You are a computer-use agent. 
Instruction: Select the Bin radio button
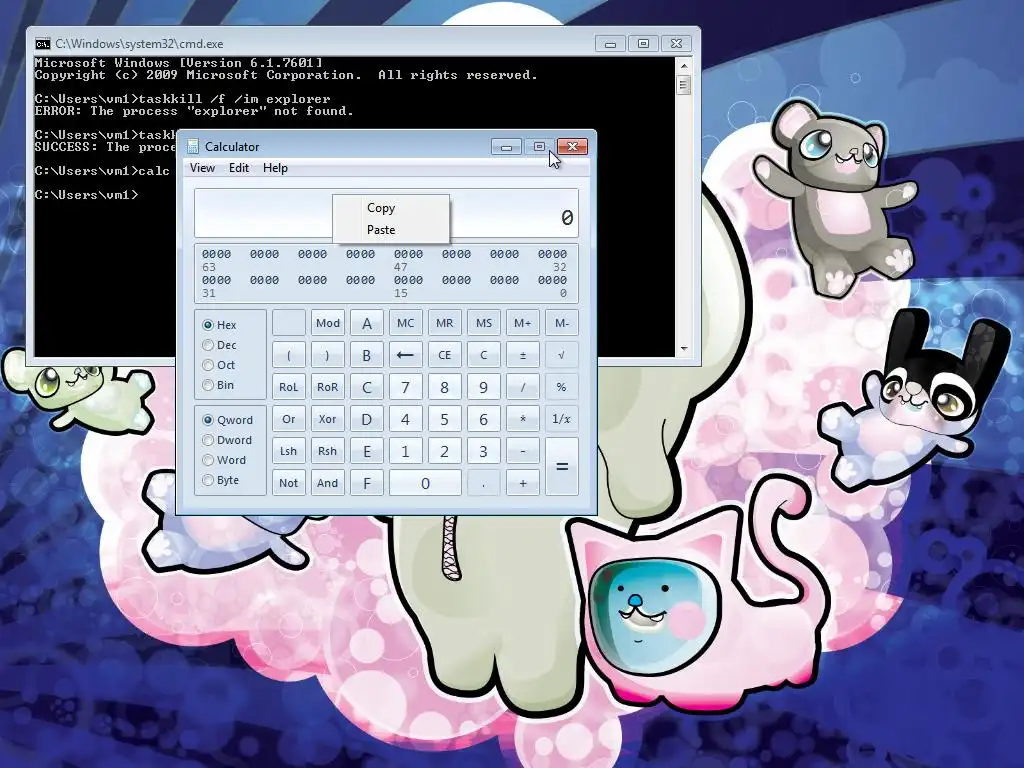(x=208, y=385)
